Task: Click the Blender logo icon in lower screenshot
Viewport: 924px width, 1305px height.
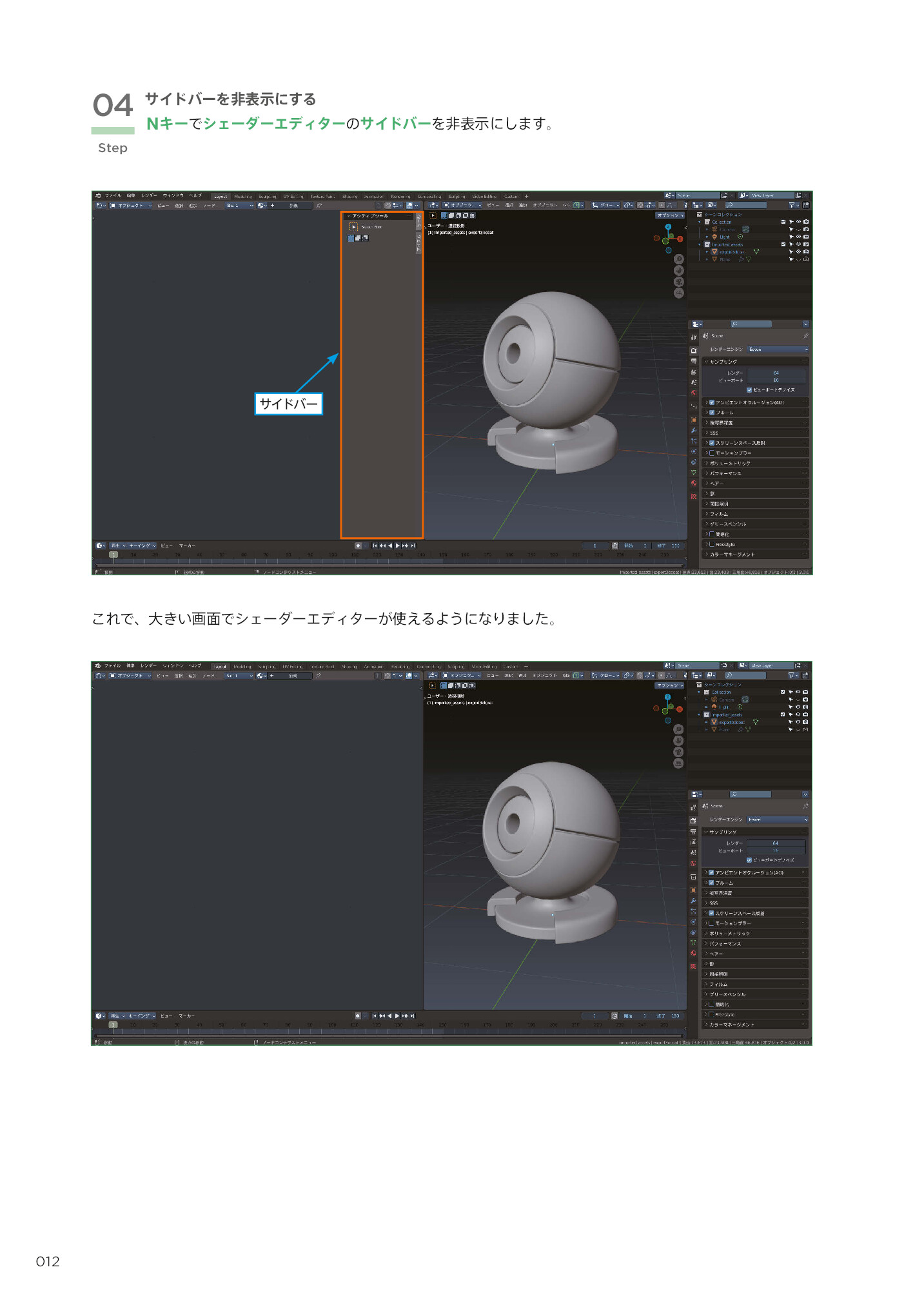Action: click(x=97, y=666)
